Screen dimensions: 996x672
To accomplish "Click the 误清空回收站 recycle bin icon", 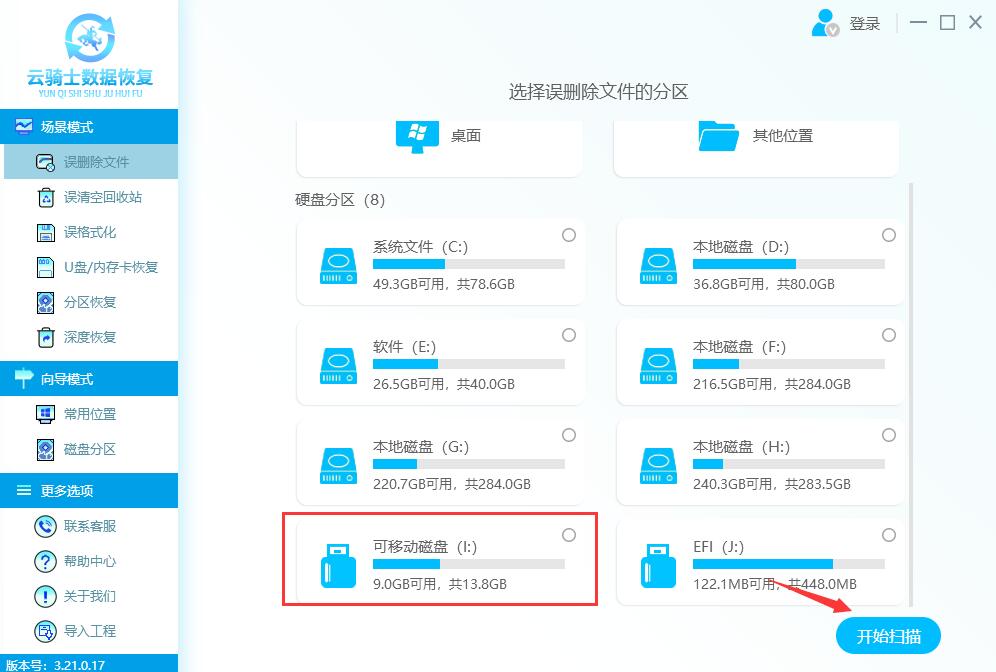I will coord(46,198).
